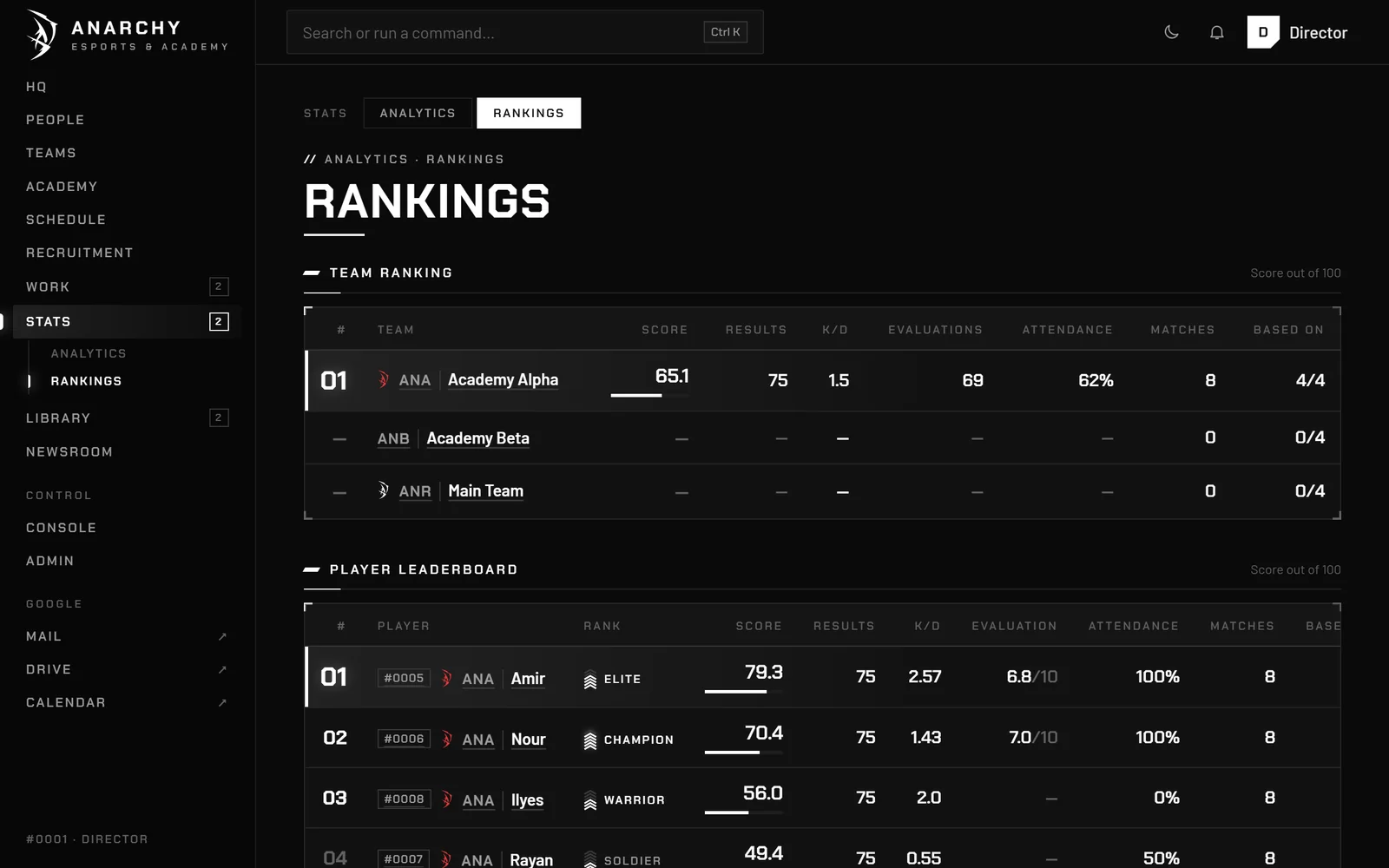Click Elite rank chevron icon
Viewport: 1389px width, 868px height.
point(590,681)
